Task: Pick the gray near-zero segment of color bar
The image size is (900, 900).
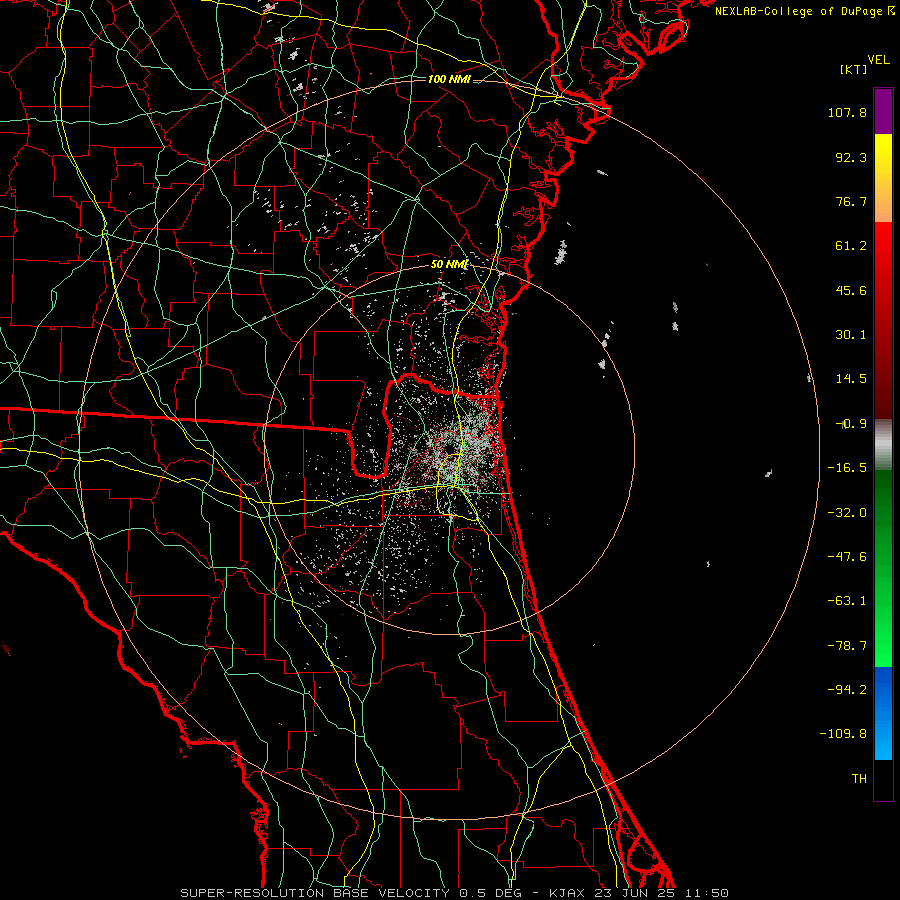Action: [x=883, y=445]
